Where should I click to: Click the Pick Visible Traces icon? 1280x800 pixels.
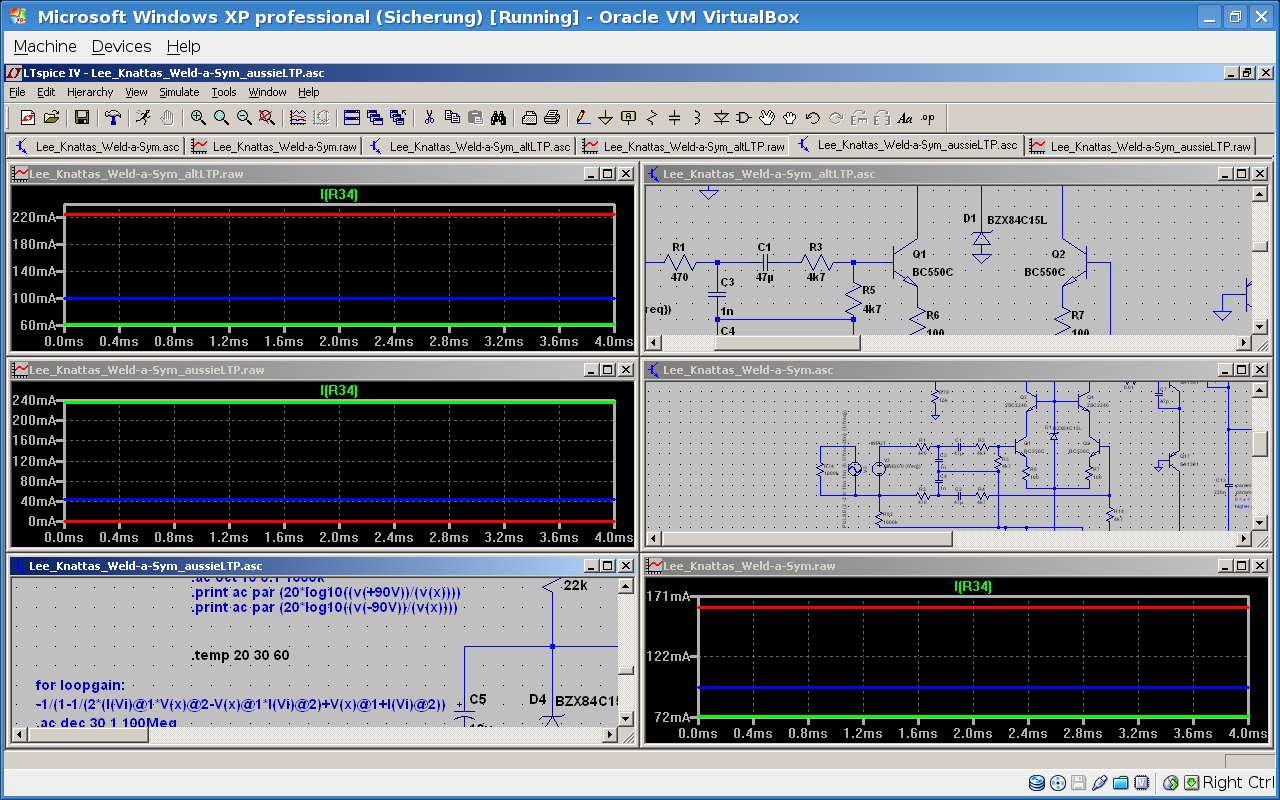tap(298, 117)
